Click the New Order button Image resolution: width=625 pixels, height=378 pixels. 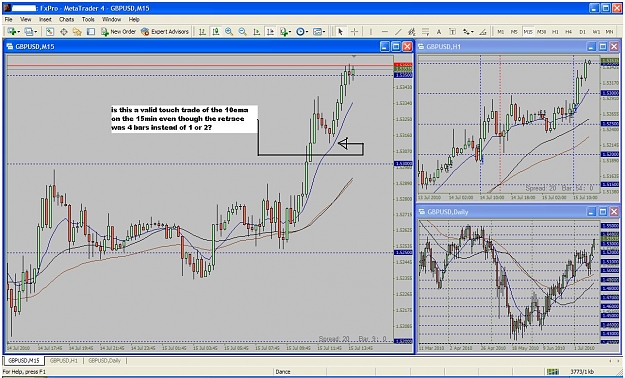point(118,32)
